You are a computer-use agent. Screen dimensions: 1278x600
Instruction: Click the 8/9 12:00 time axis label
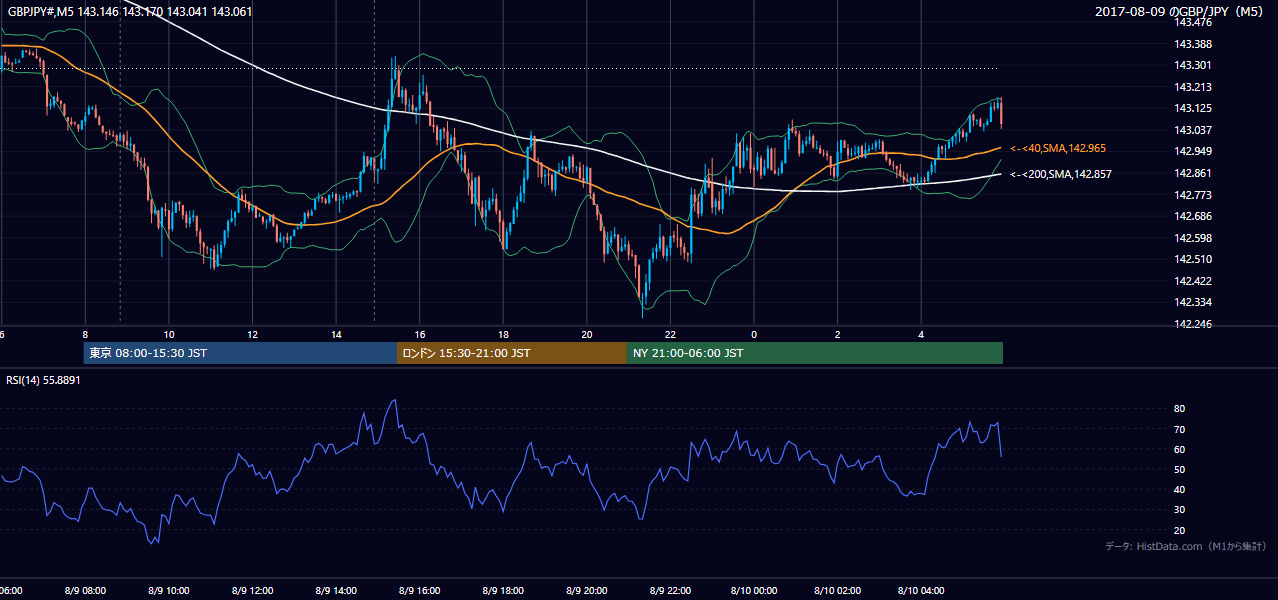(x=252, y=591)
